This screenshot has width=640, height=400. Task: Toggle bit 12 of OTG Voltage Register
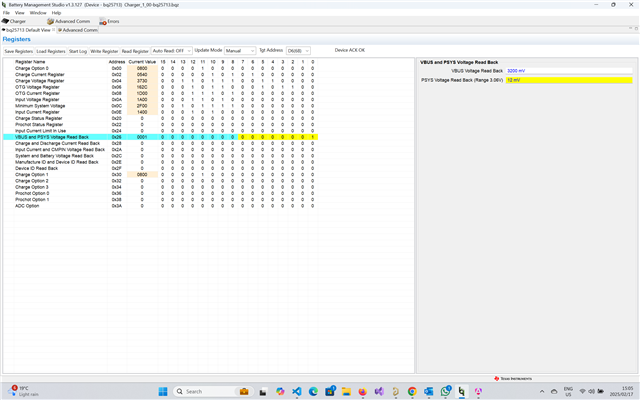coord(193,87)
